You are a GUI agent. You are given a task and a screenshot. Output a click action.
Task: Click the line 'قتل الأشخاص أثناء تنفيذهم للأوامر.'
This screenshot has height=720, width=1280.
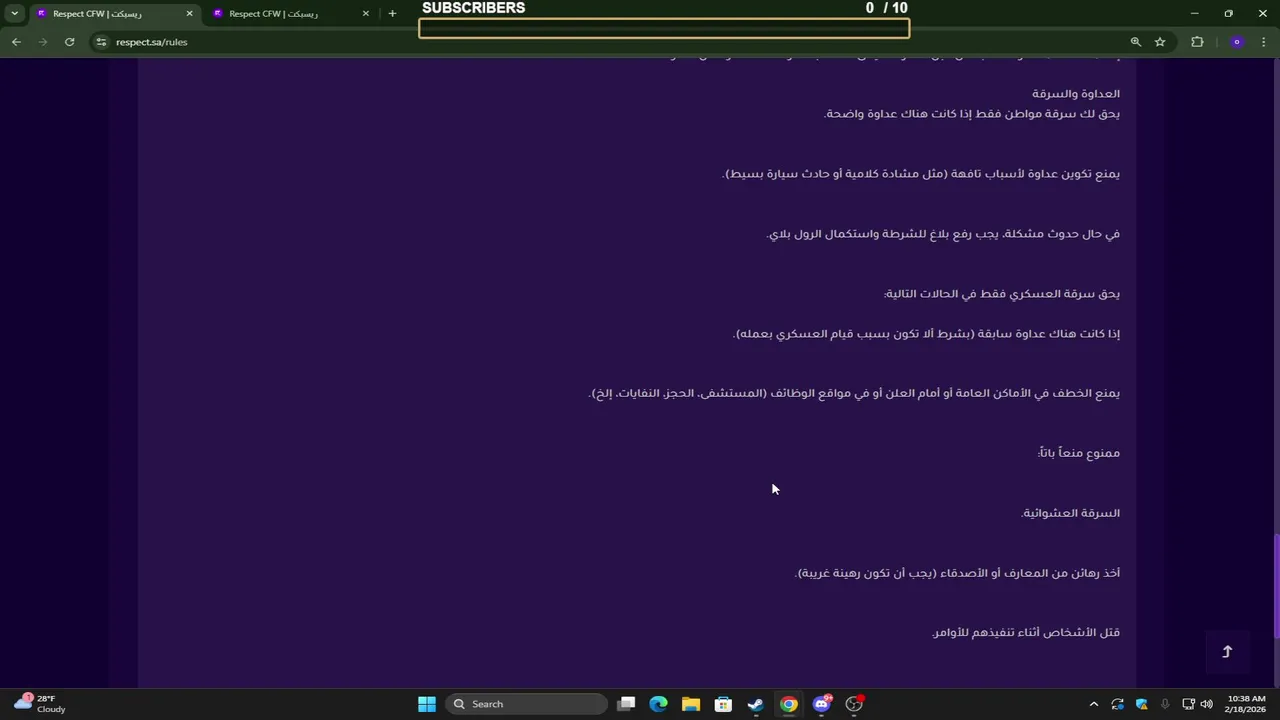1026,632
